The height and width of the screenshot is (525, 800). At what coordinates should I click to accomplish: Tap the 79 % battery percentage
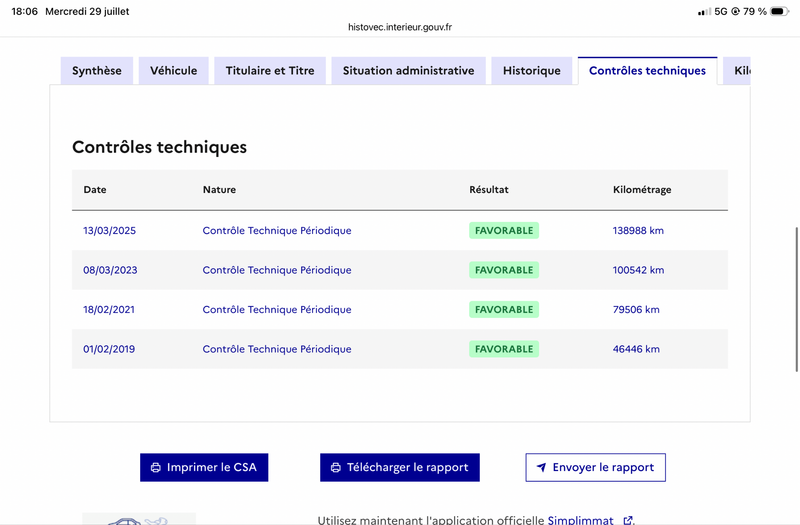(x=755, y=11)
